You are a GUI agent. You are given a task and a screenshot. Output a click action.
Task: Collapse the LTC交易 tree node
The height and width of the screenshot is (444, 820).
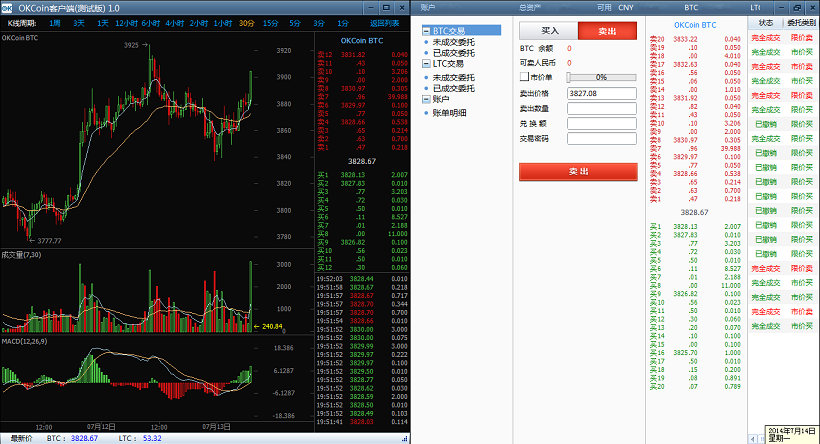tap(425, 63)
